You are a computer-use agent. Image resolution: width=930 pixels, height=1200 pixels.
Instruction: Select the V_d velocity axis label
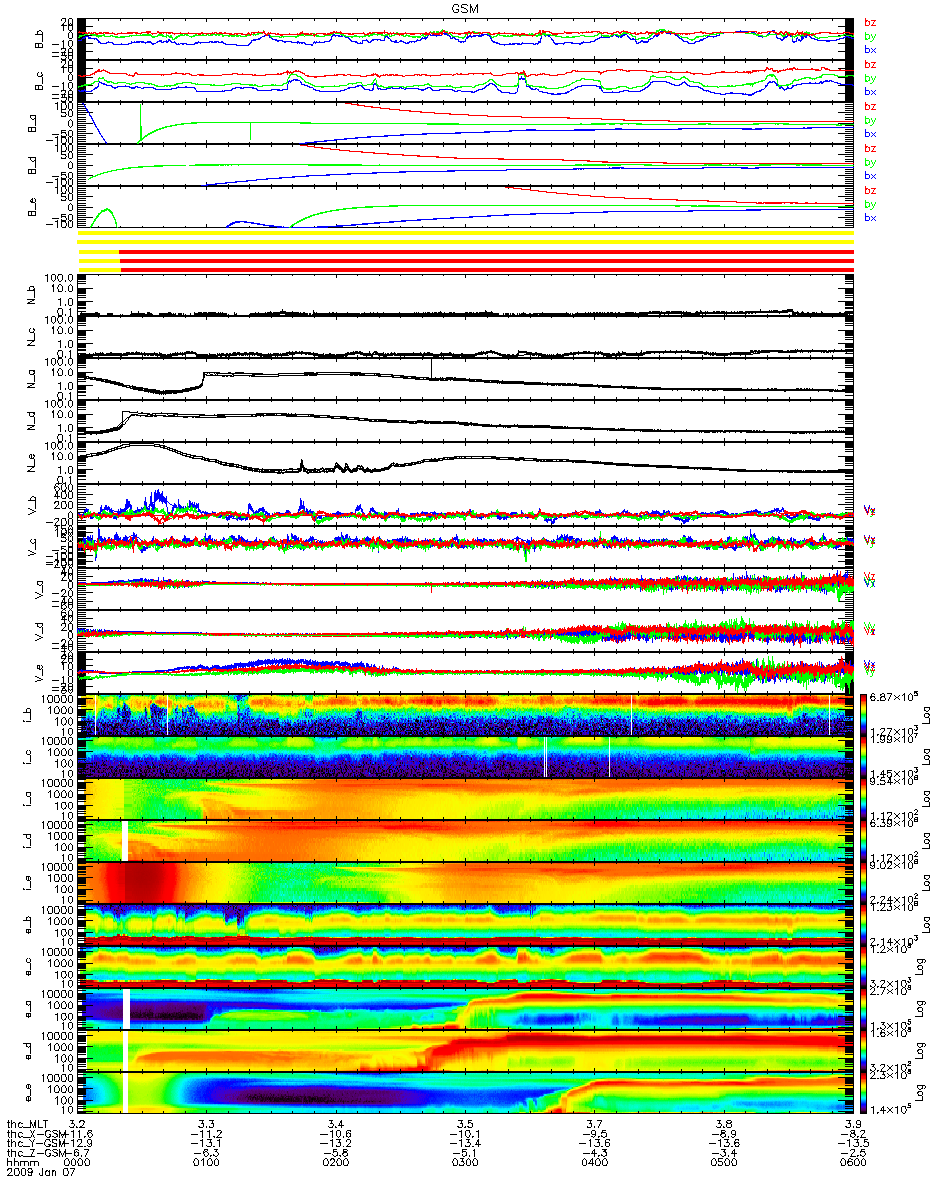click(41, 632)
